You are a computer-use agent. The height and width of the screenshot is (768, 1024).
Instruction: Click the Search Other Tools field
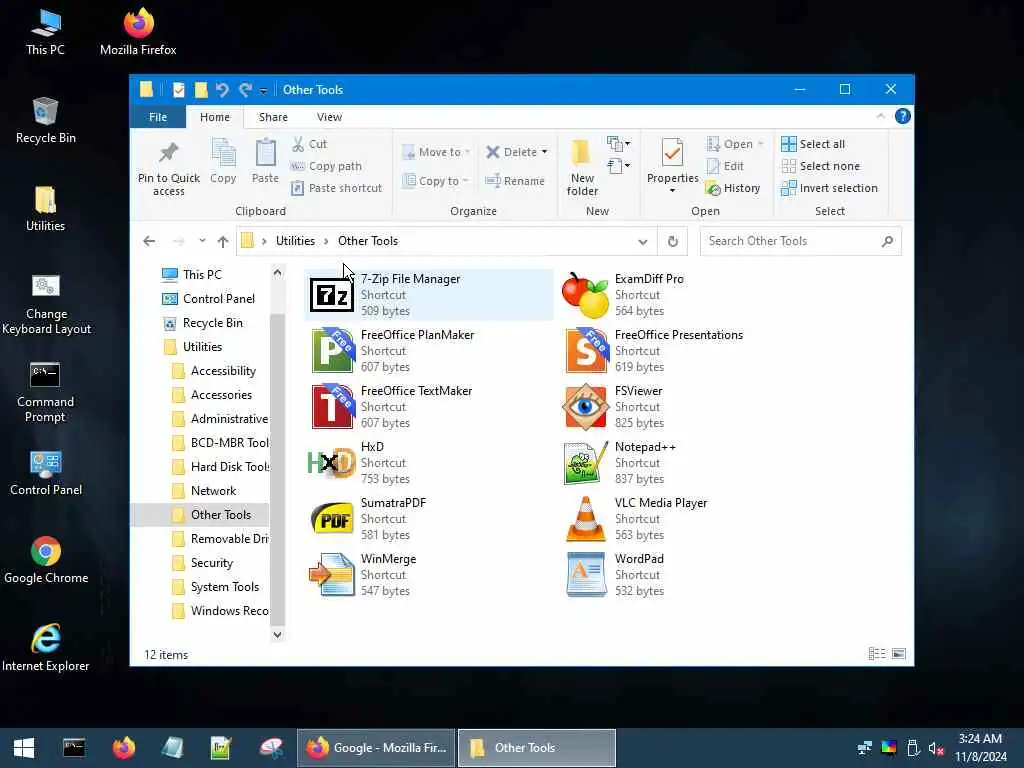[x=801, y=241]
